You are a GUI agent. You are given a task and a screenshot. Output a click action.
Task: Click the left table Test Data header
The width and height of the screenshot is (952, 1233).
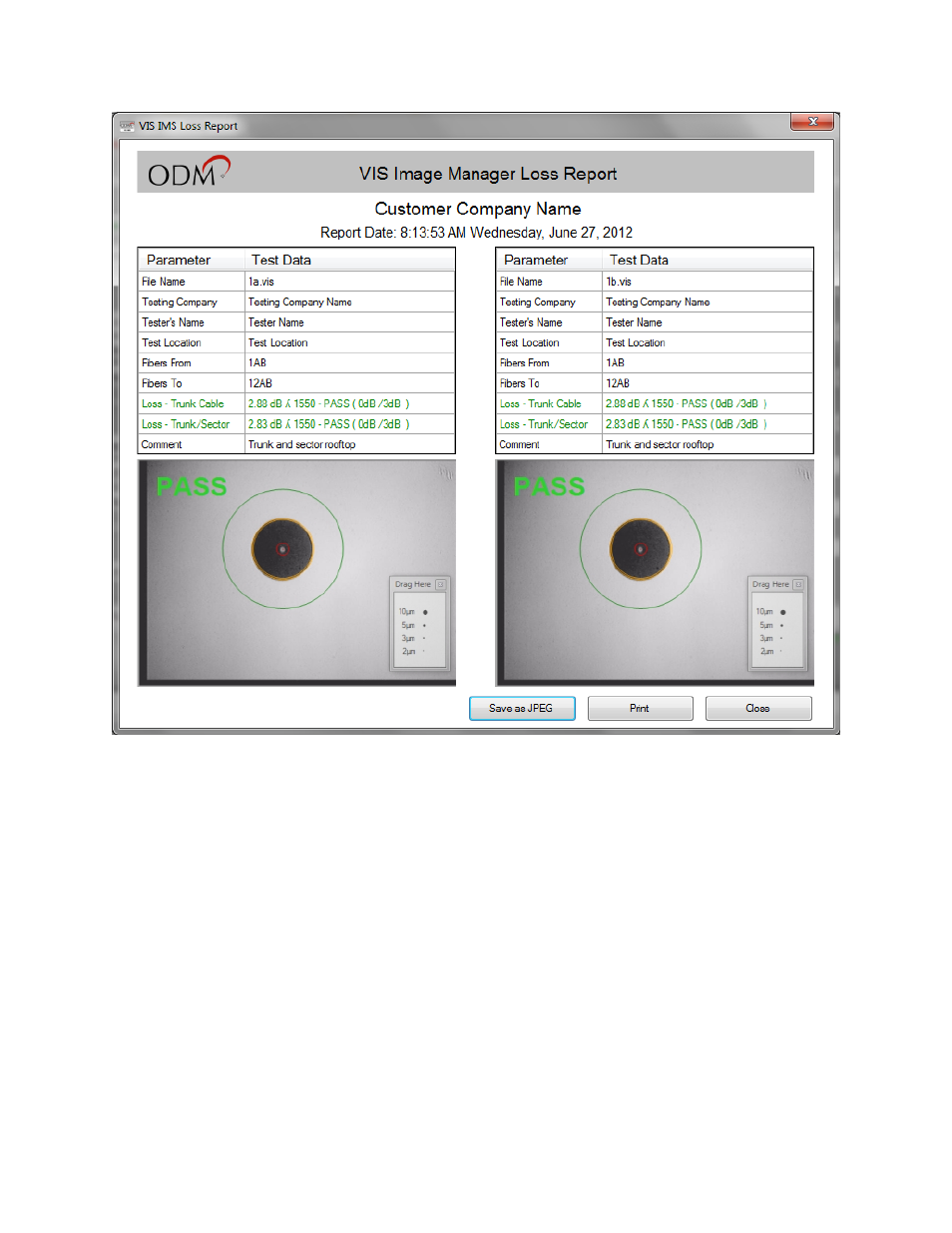coord(350,260)
